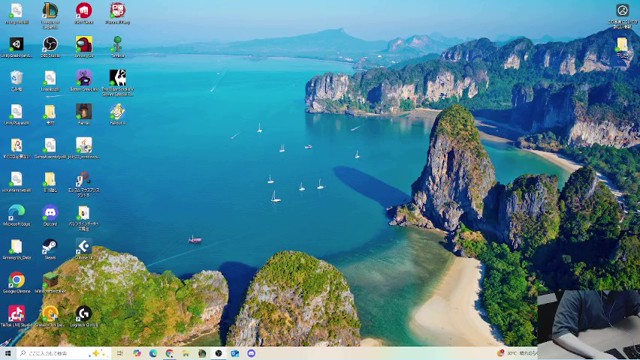Select the Recycle Bin icon
The width and height of the screenshot is (640, 360).
pyautogui.click(x=16, y=78)
